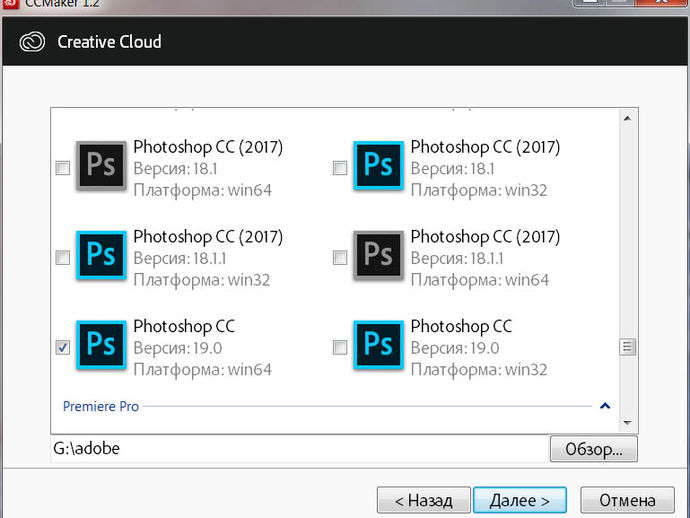Click Photoshop CC 2017 18.1 win64 icon
The image size is (690, 518).
click(x=101, y=165)
